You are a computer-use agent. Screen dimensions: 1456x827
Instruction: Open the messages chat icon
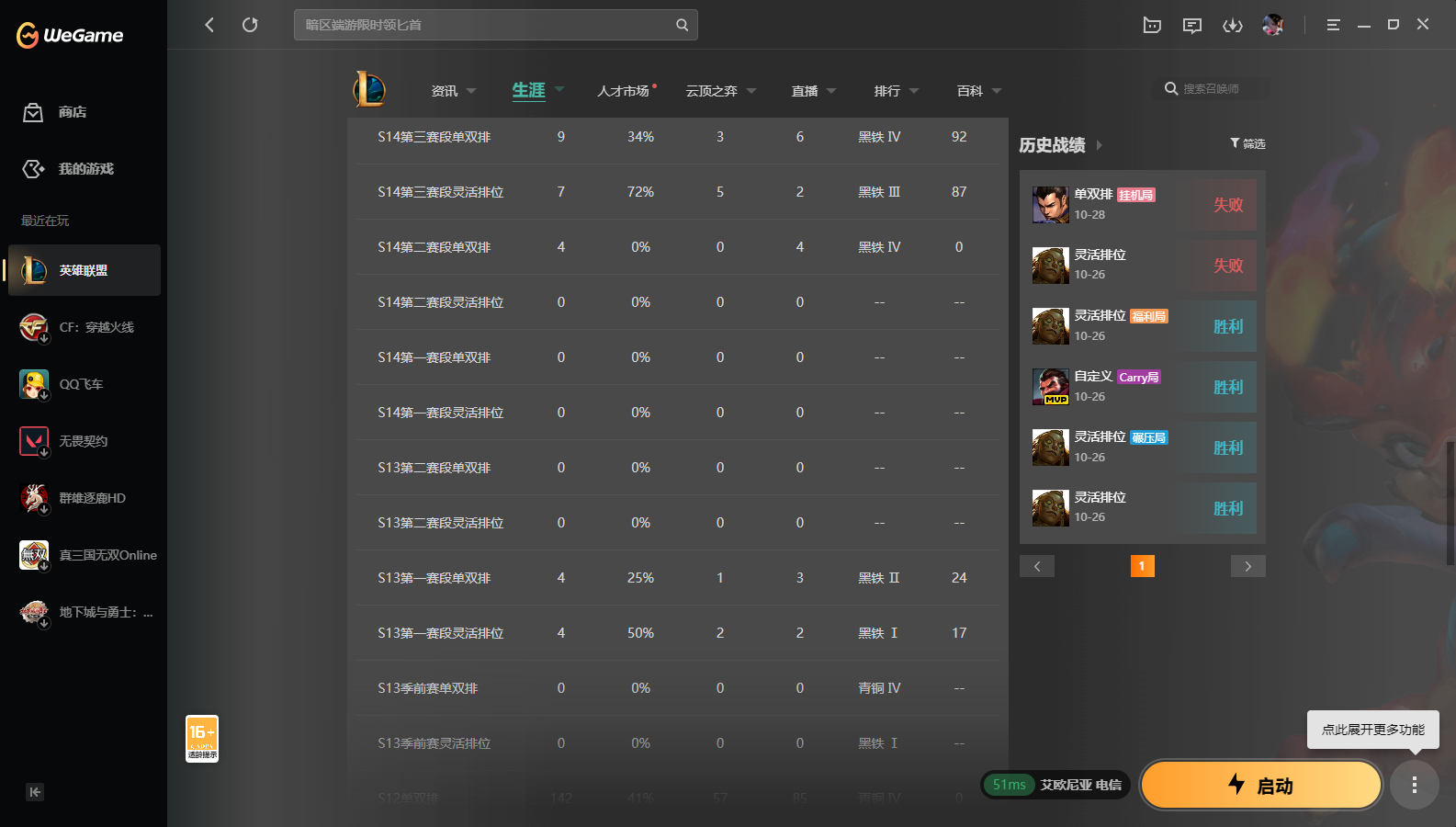tap(1192, 25)
